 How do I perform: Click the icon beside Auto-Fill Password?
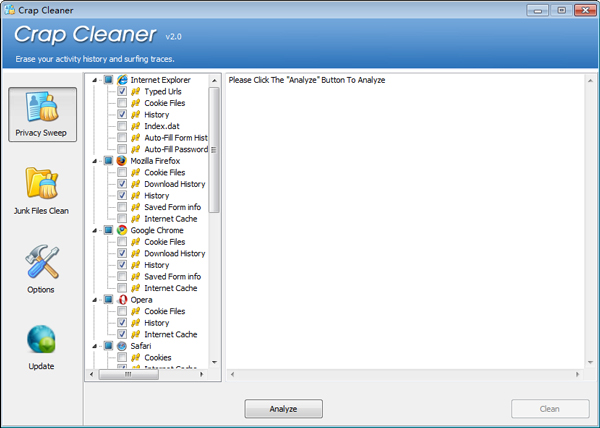[x=135, y=149]
